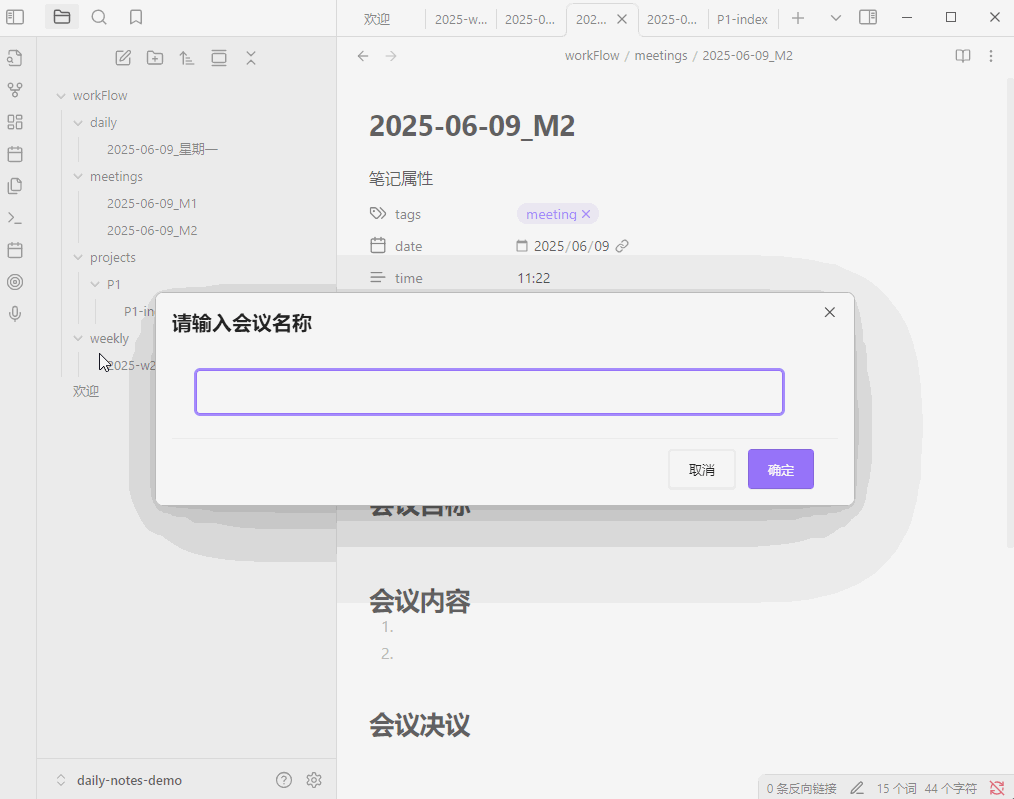Viewport: 1014px width, 799px height.
Task: Create a new note in explorer
Action: 123,58
